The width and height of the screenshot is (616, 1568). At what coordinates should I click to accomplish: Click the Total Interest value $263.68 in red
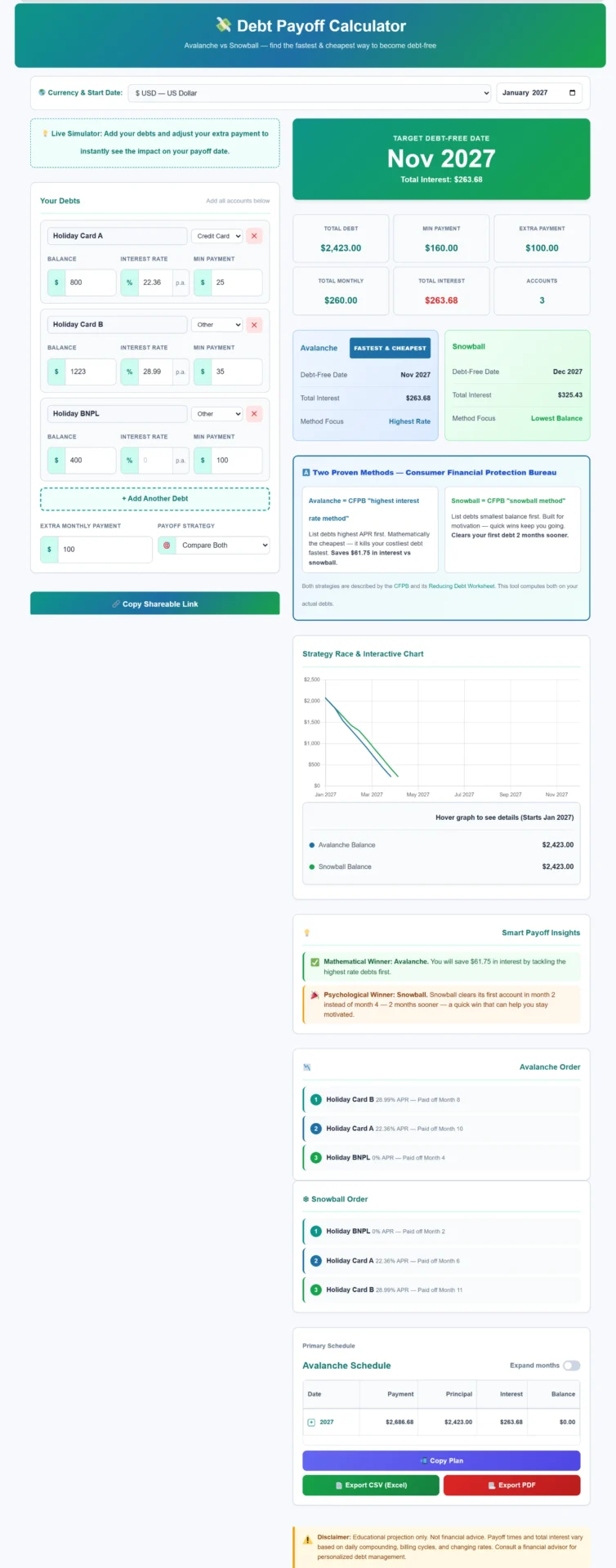(441, 301)
